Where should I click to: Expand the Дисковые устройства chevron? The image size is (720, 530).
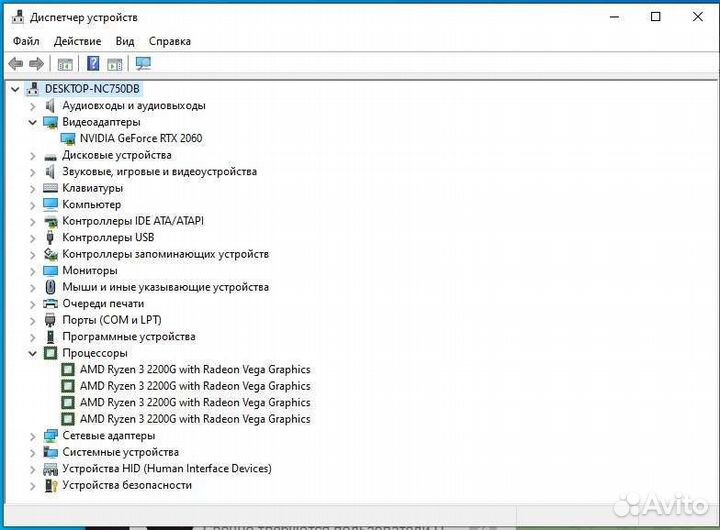pos(33,156)
